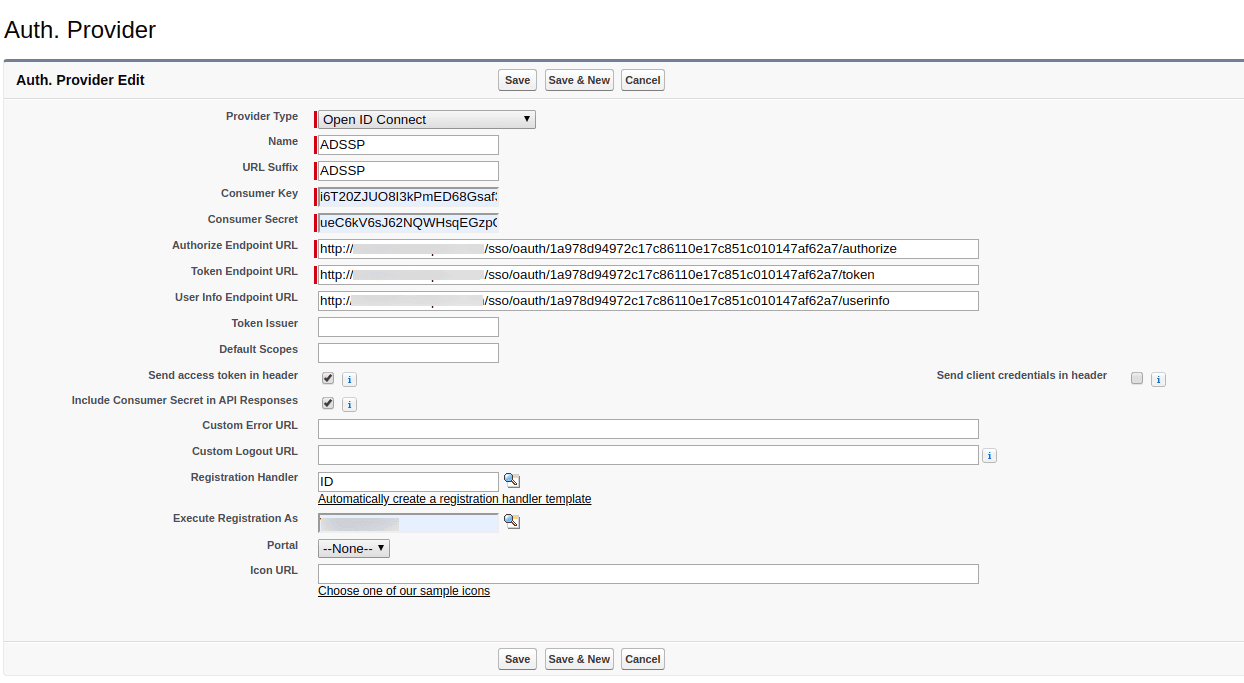Open the Execute Registration As lookup
Screen dimensions: 1244x683
click(x=511, y=521)
